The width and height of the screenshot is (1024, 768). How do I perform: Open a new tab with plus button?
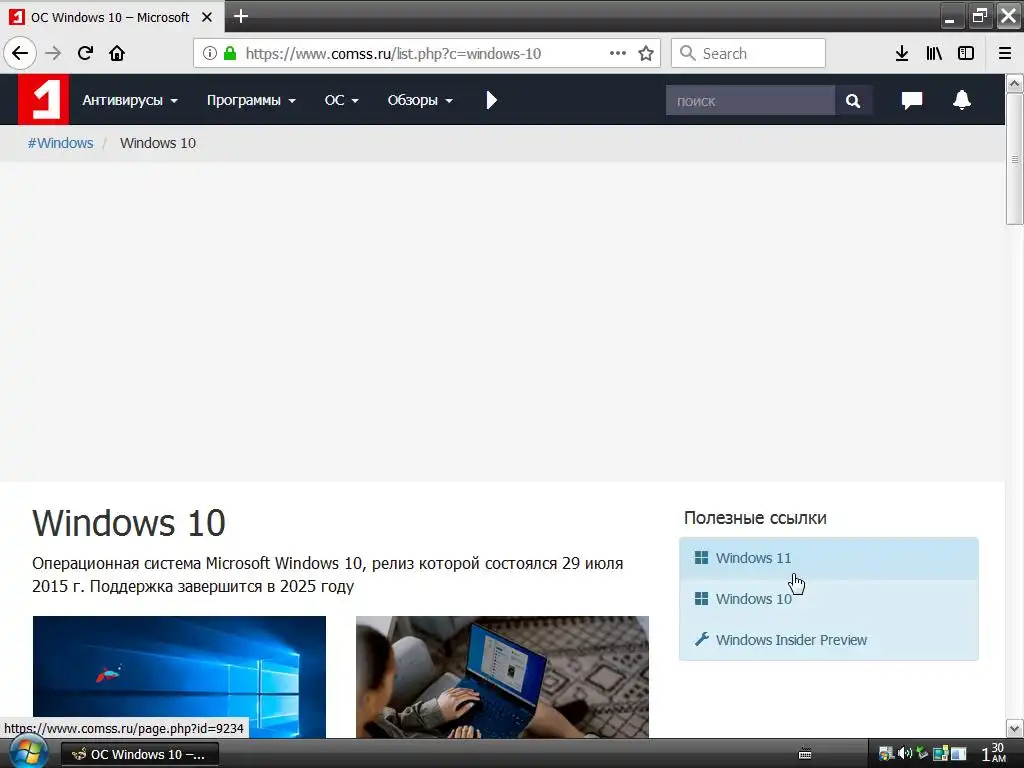[x=241, y=16]
